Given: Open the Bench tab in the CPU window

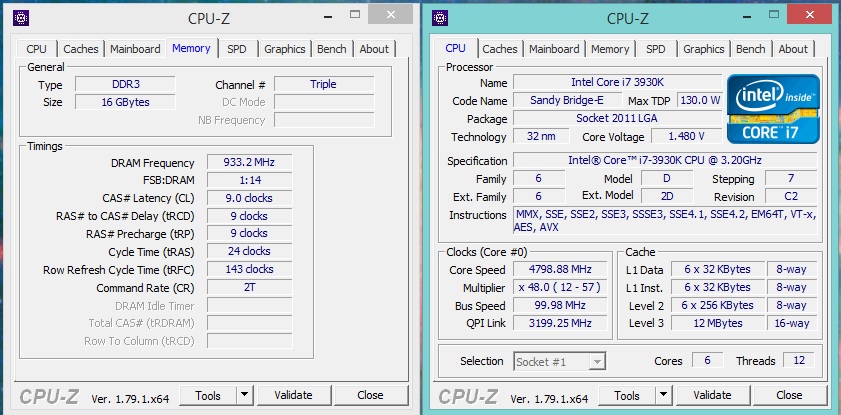Looking at the screenshot, I should [x=750, y=49].
